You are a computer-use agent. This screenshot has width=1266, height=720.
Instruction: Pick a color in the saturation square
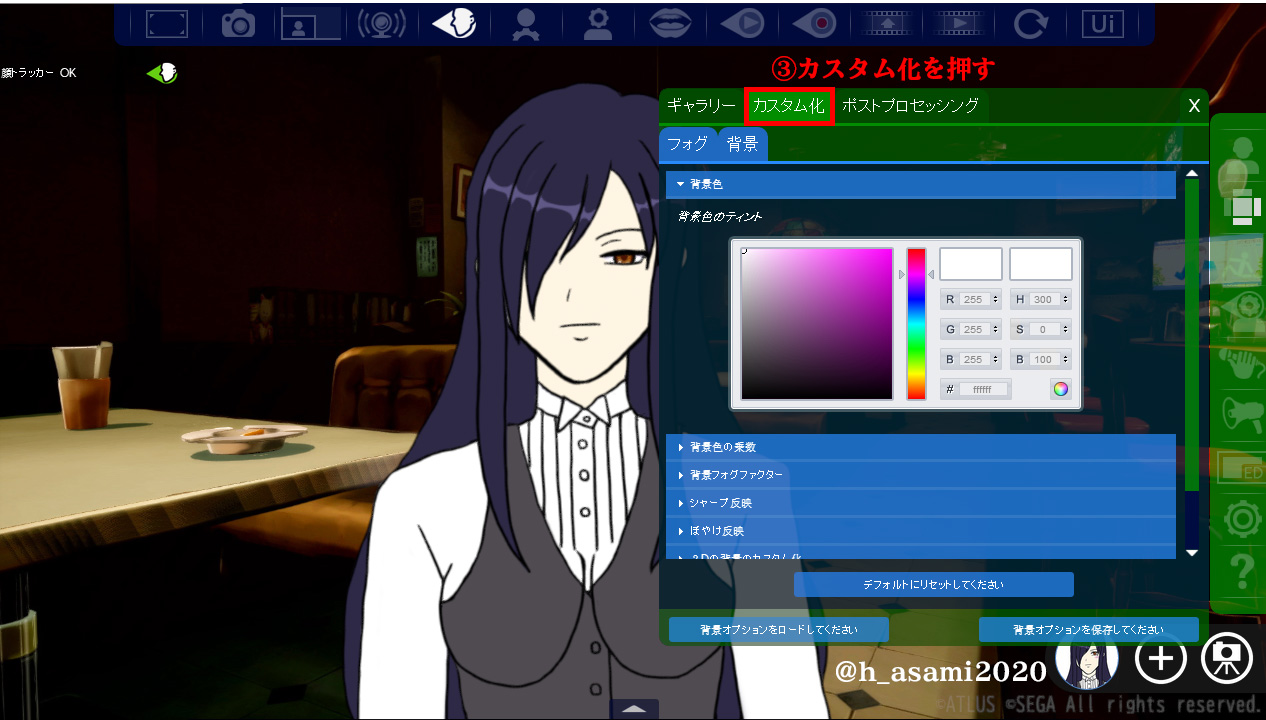pyautogui.click(x=817, y=324)
